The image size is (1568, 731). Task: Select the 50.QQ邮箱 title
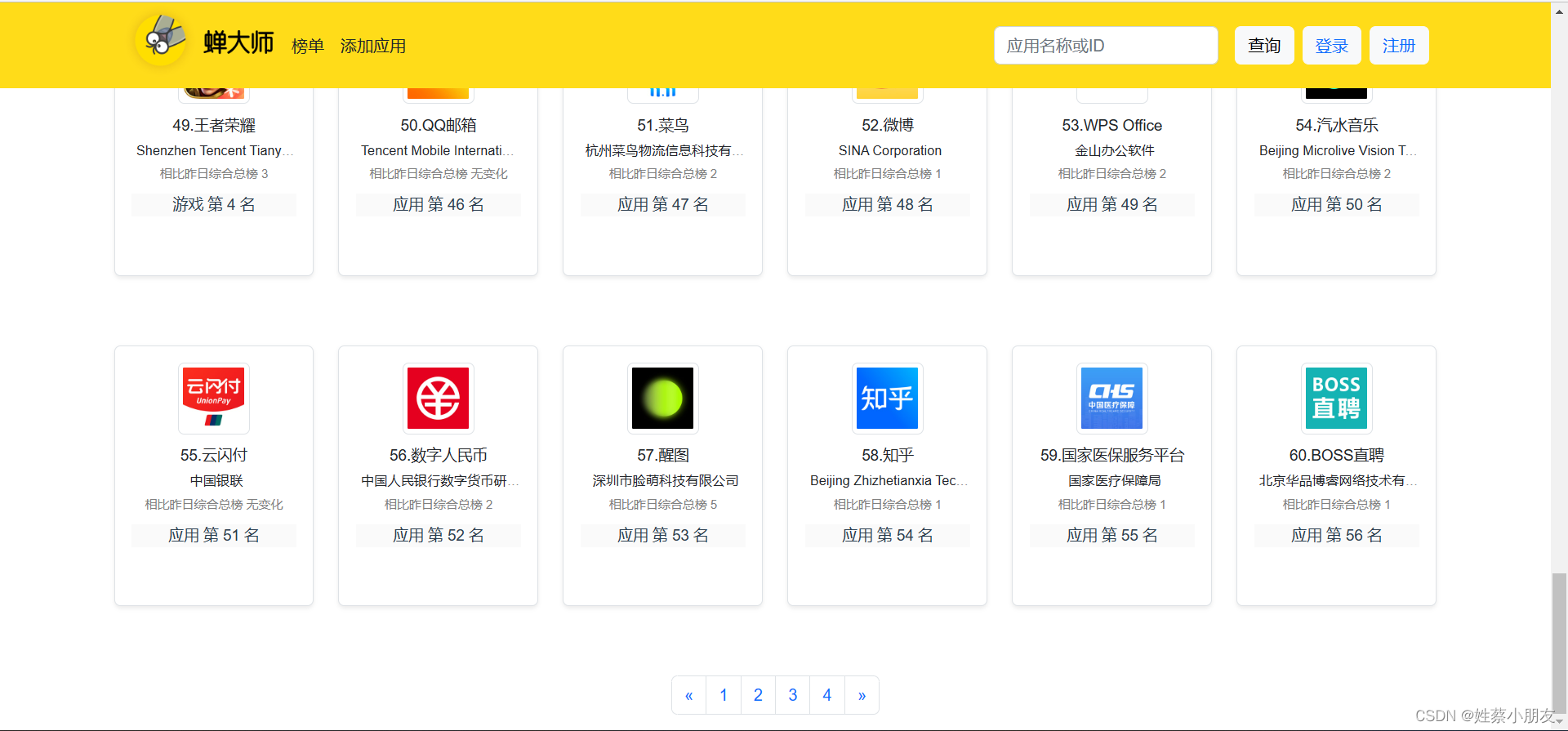[x=439, y=125]
